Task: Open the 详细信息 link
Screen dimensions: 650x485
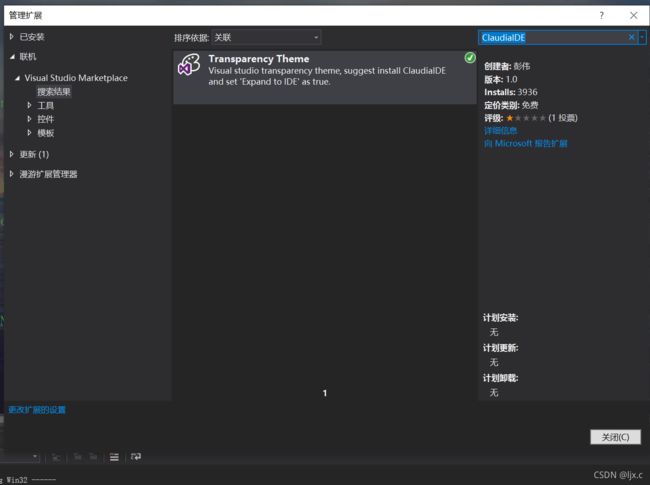Action: (x=500, y=131)
